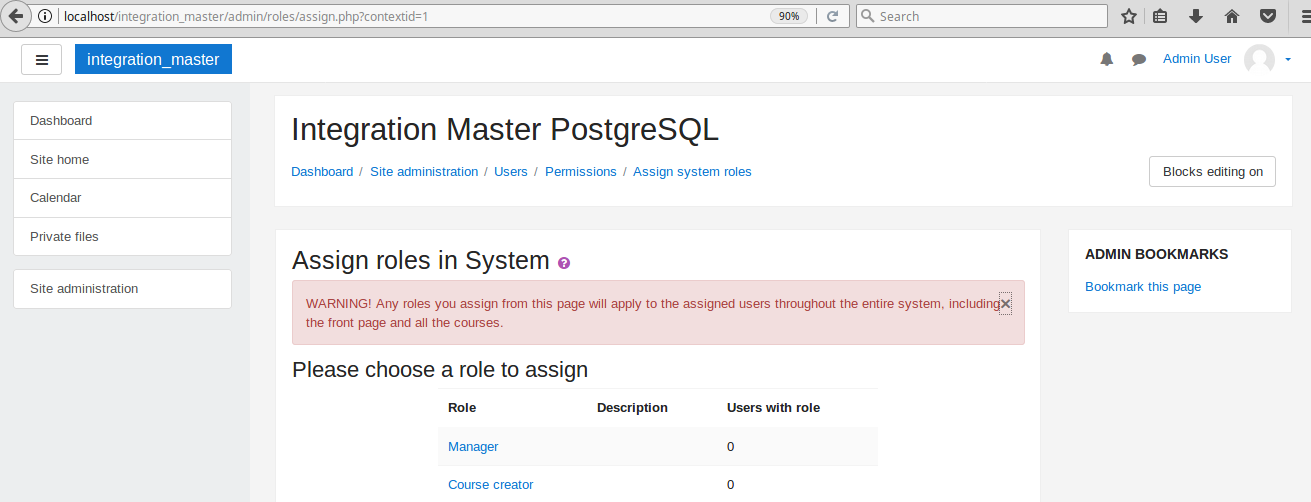Click the Site administration breadcrumb link
Viewport: 1311px width, 502px height.
[424, 172]
